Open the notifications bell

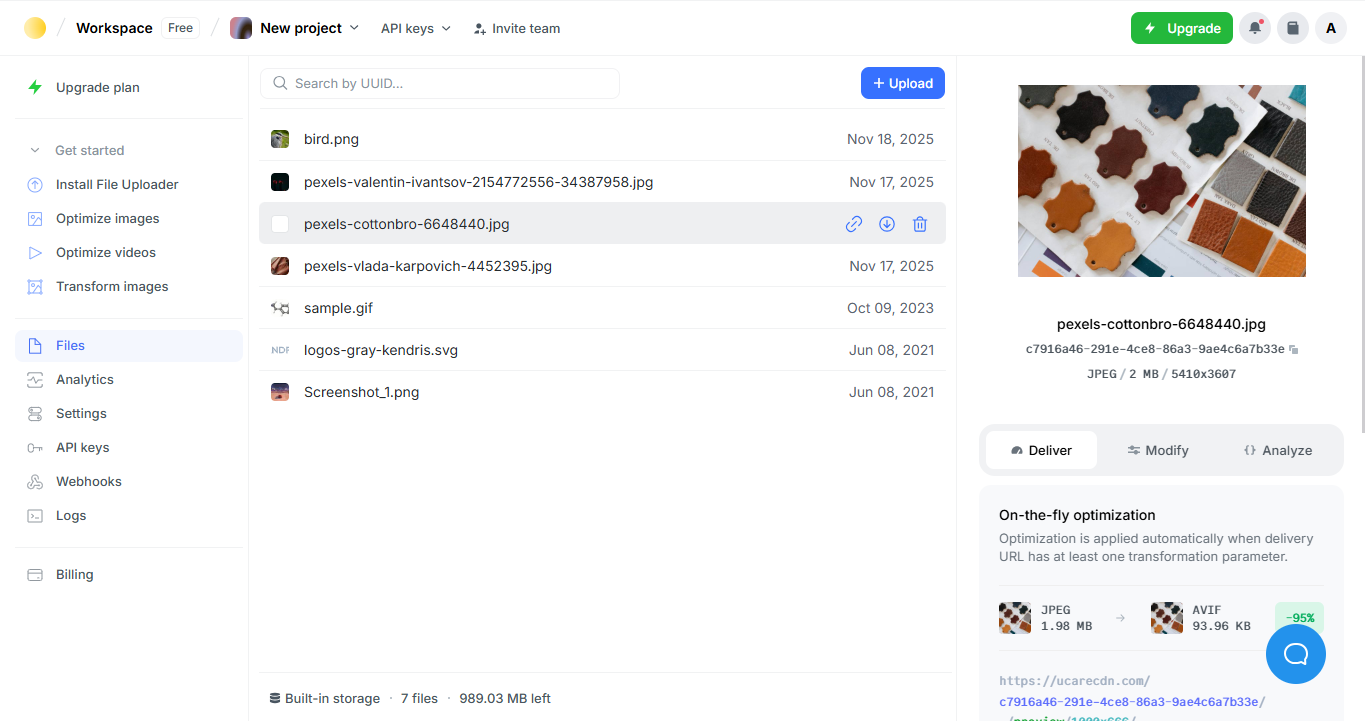click(x=1254, y=28)
